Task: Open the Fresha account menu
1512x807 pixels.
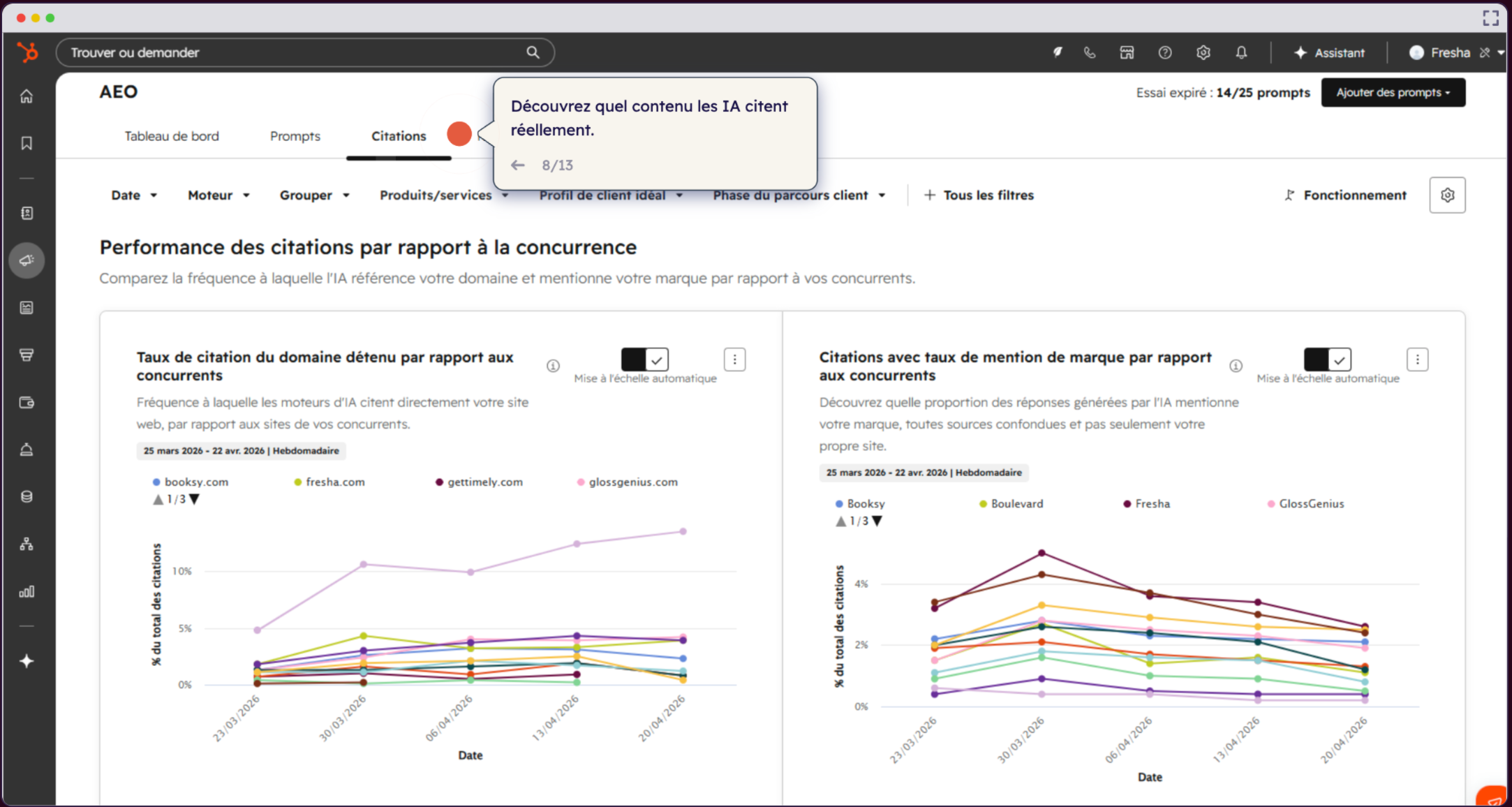Action: [x=1456, y=52]
